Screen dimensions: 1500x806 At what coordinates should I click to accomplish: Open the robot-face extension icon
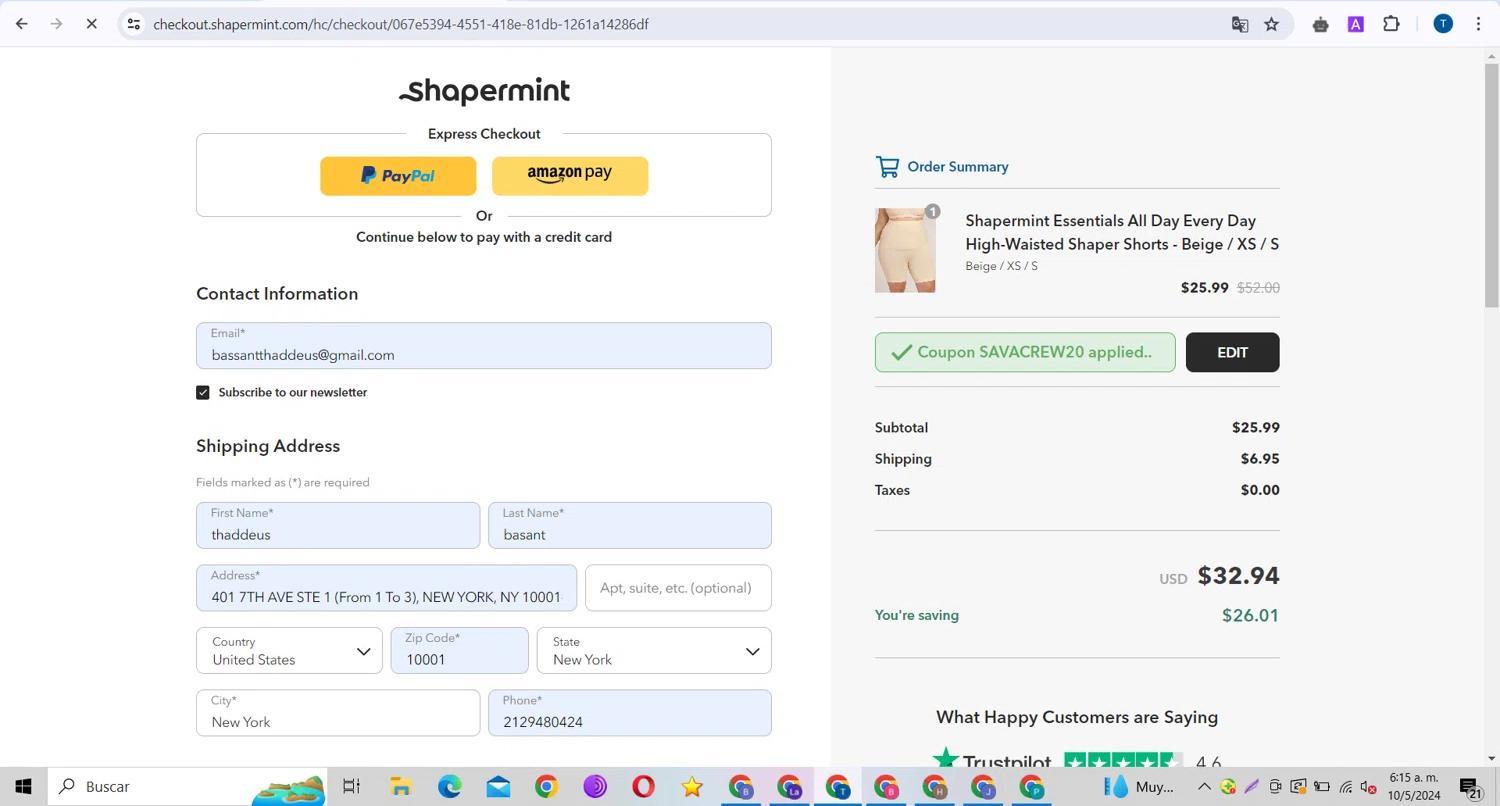click(x=1320, y=24)
